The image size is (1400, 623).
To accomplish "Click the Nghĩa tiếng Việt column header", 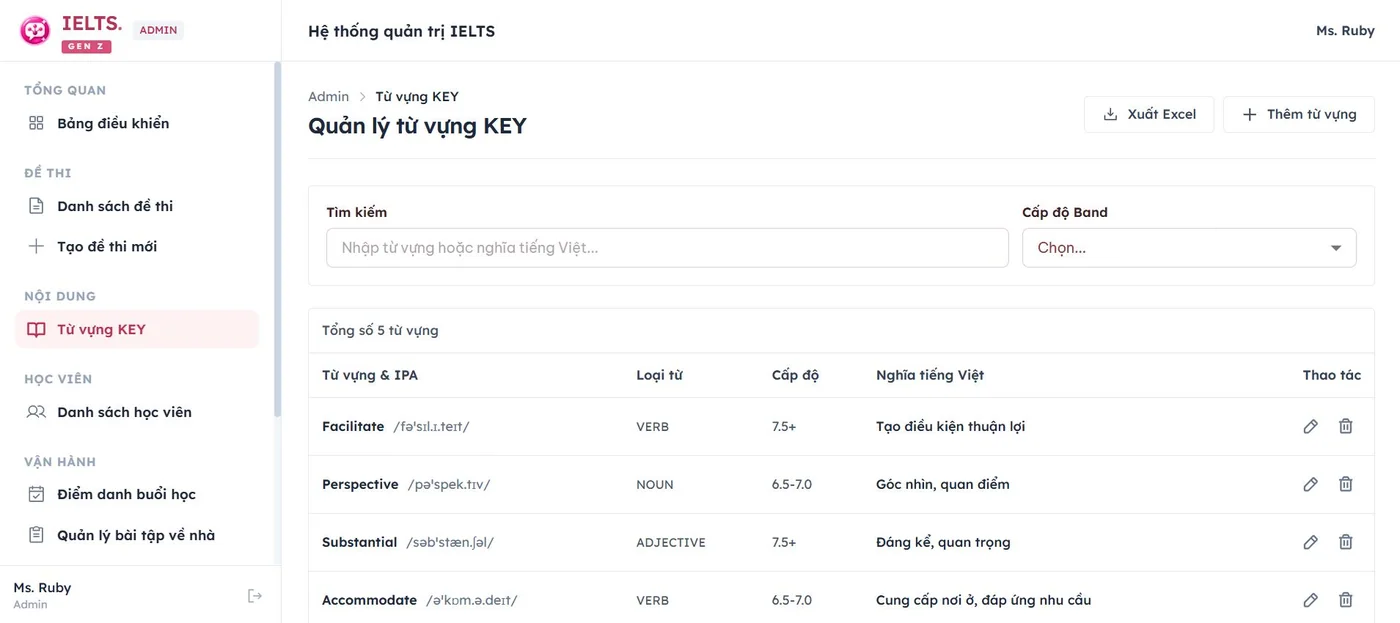I will [930, 375].
